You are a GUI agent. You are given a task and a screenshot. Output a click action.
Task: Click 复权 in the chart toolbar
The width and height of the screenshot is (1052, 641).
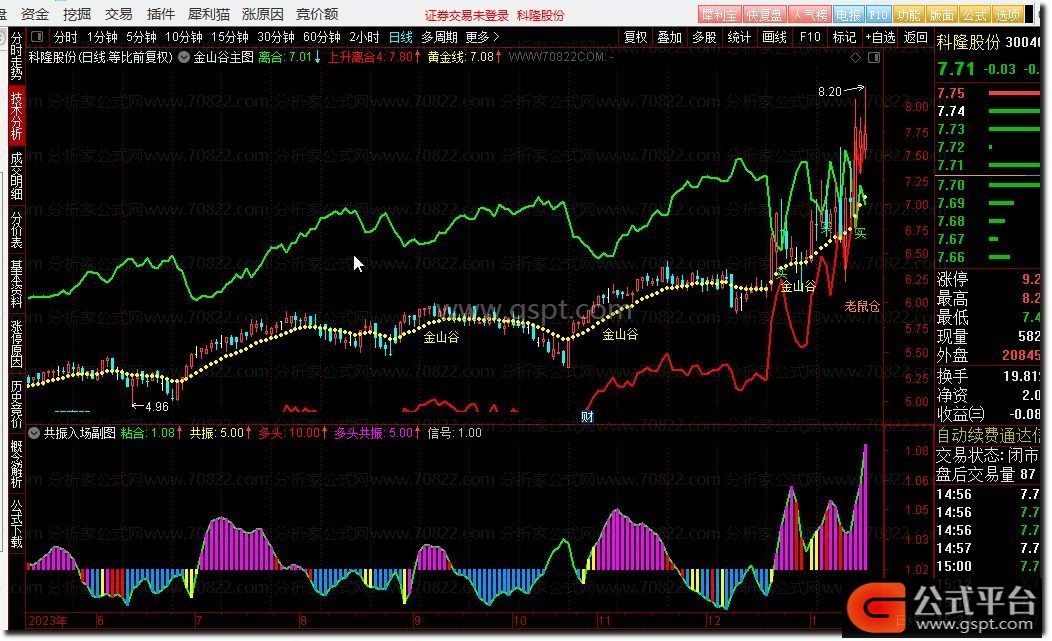pos(635,37)
